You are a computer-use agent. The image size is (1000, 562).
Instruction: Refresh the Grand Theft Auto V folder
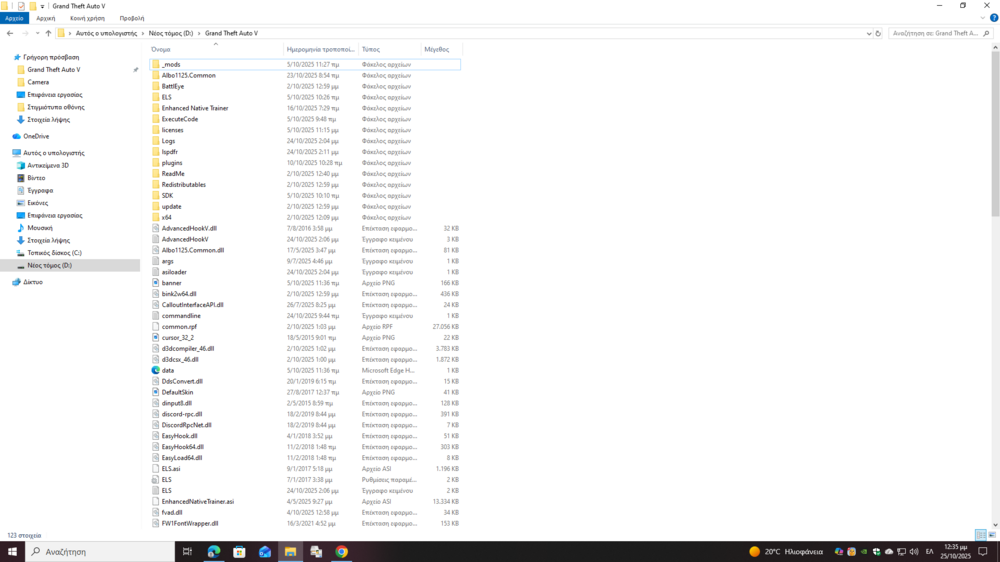click(x=878, y=33)
